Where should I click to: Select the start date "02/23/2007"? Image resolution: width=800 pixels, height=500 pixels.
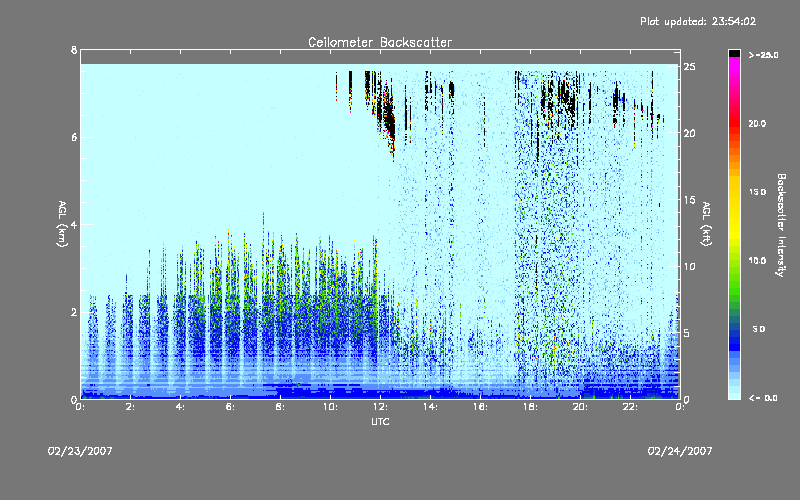coord(80,451)
